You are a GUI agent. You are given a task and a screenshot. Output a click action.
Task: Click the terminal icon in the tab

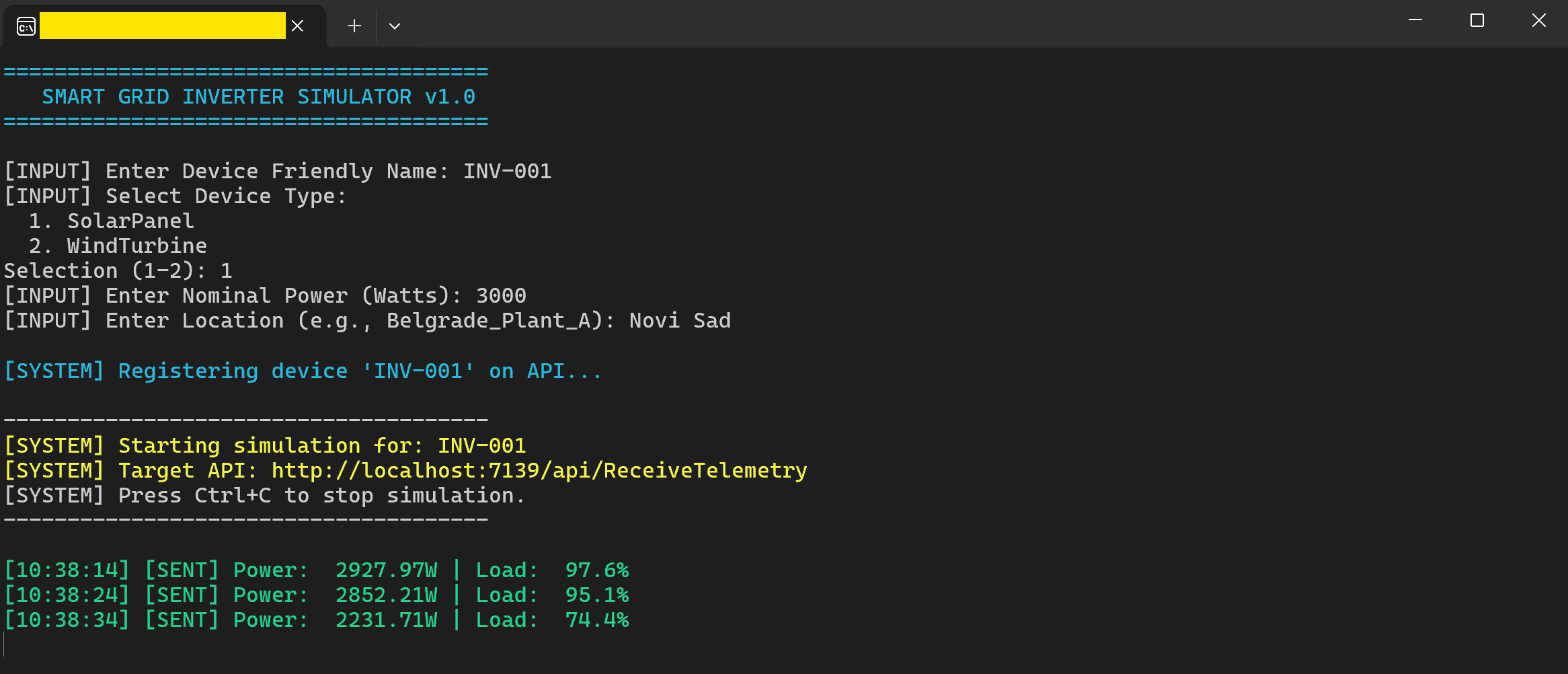pyautogui.click(x=26, y=26)
